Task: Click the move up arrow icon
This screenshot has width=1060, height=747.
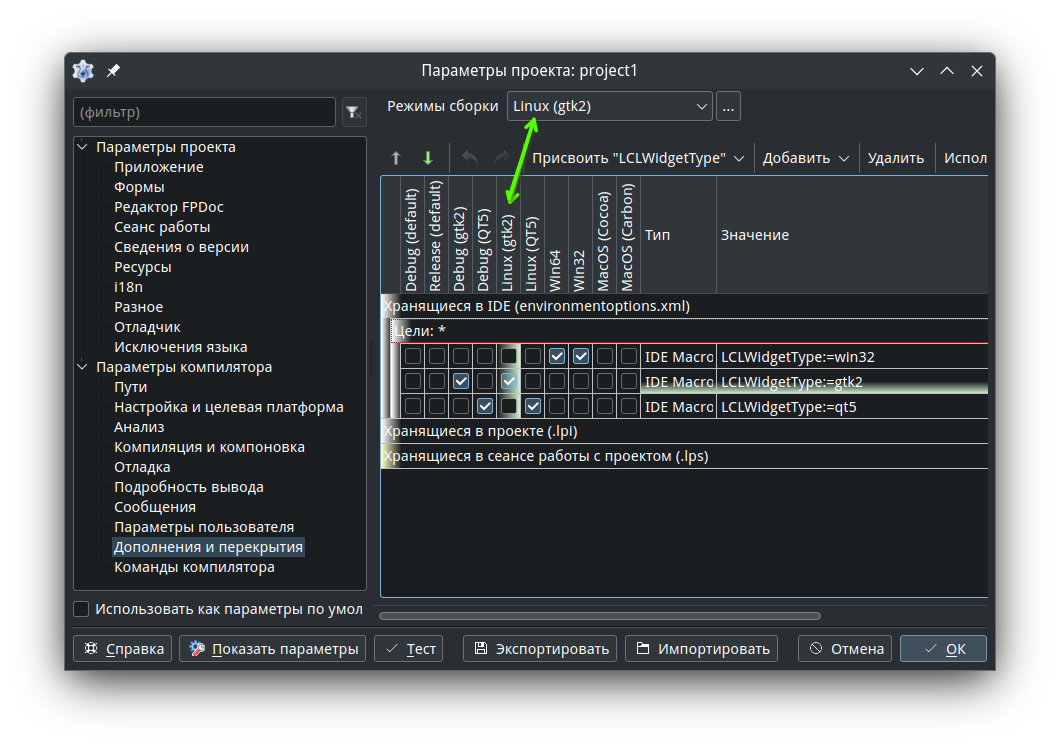Action: click(x=396, y=158)
